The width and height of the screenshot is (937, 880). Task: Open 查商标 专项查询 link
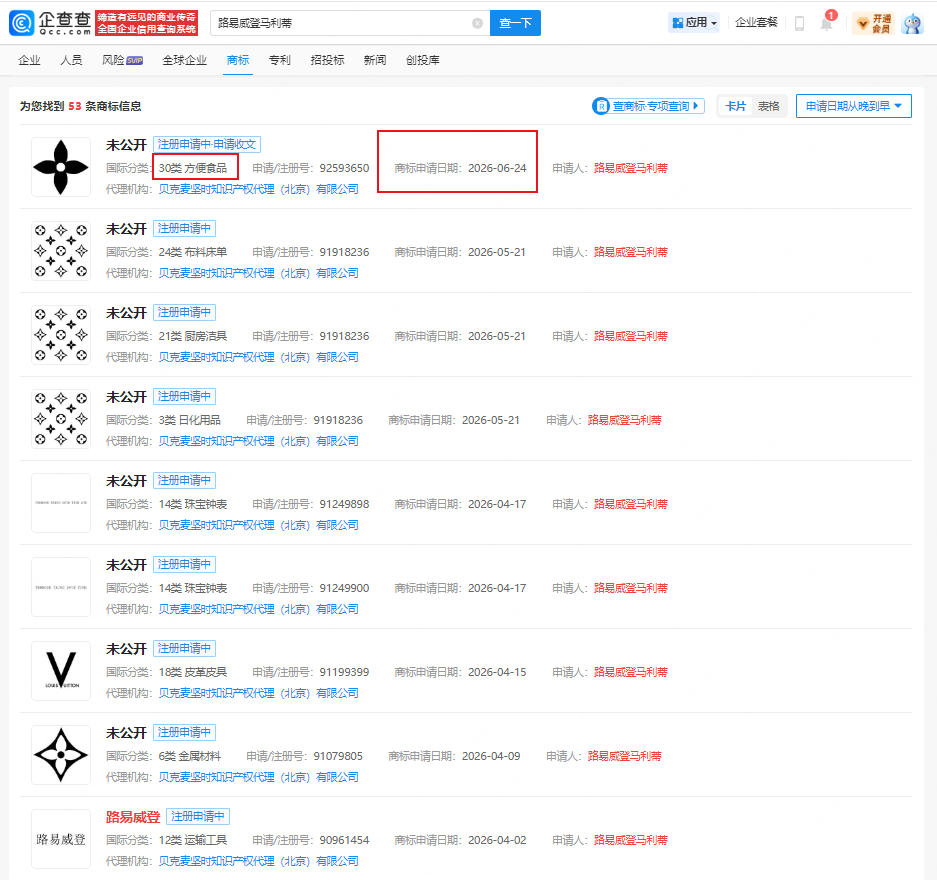point(648,106)
